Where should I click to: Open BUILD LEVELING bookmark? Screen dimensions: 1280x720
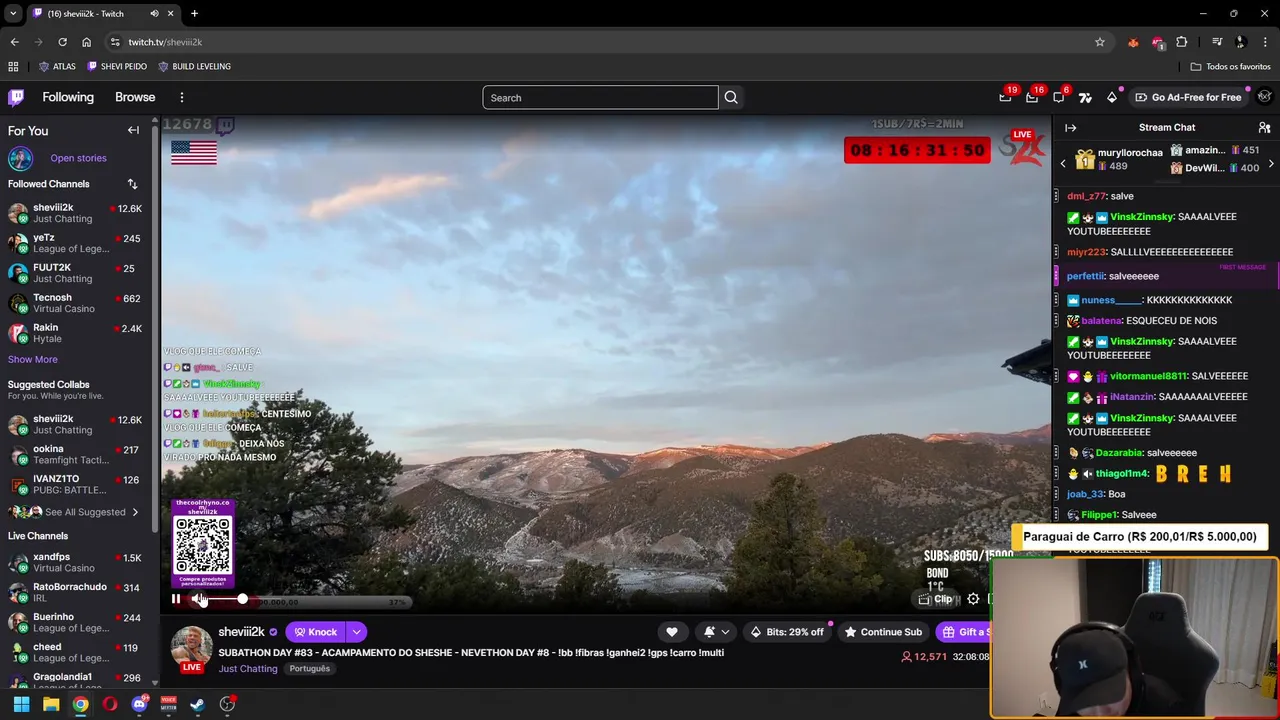pyautogui.click(x=194, y=66)
